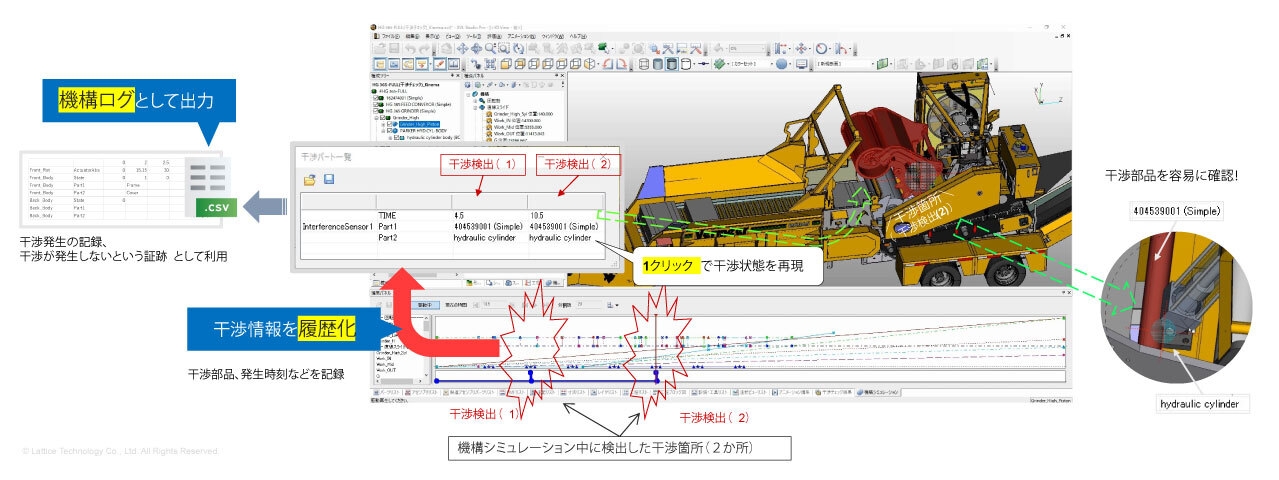Click the undo arrow in the top toolbar
1279x480 pixels.
(x=412, y=48)
